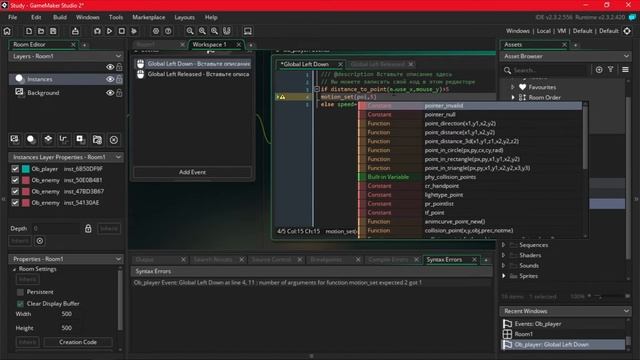
Task: Uncheck the Ob_player inst_6B50DF9F checkbox
Action: click(x=15, y=169)
